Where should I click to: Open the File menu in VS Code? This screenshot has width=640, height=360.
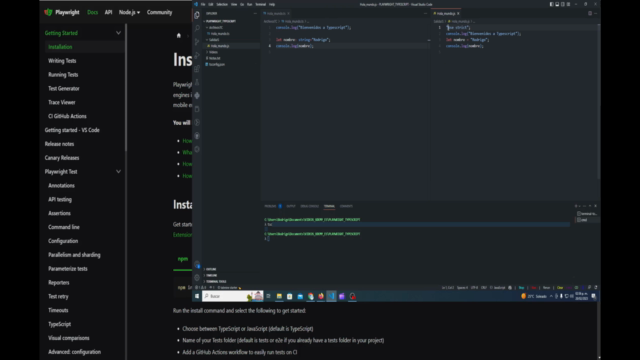pos(203,4)
